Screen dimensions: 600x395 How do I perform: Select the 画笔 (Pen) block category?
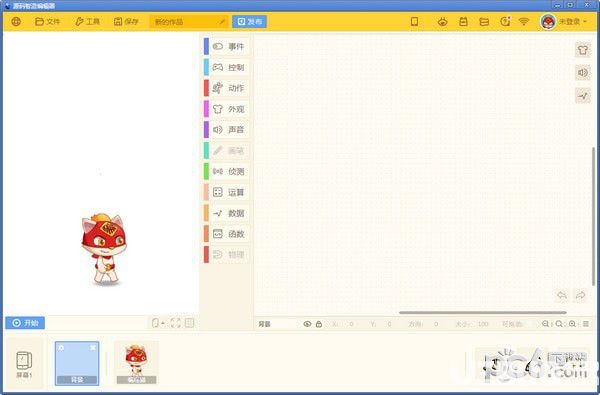coord(227,151)
